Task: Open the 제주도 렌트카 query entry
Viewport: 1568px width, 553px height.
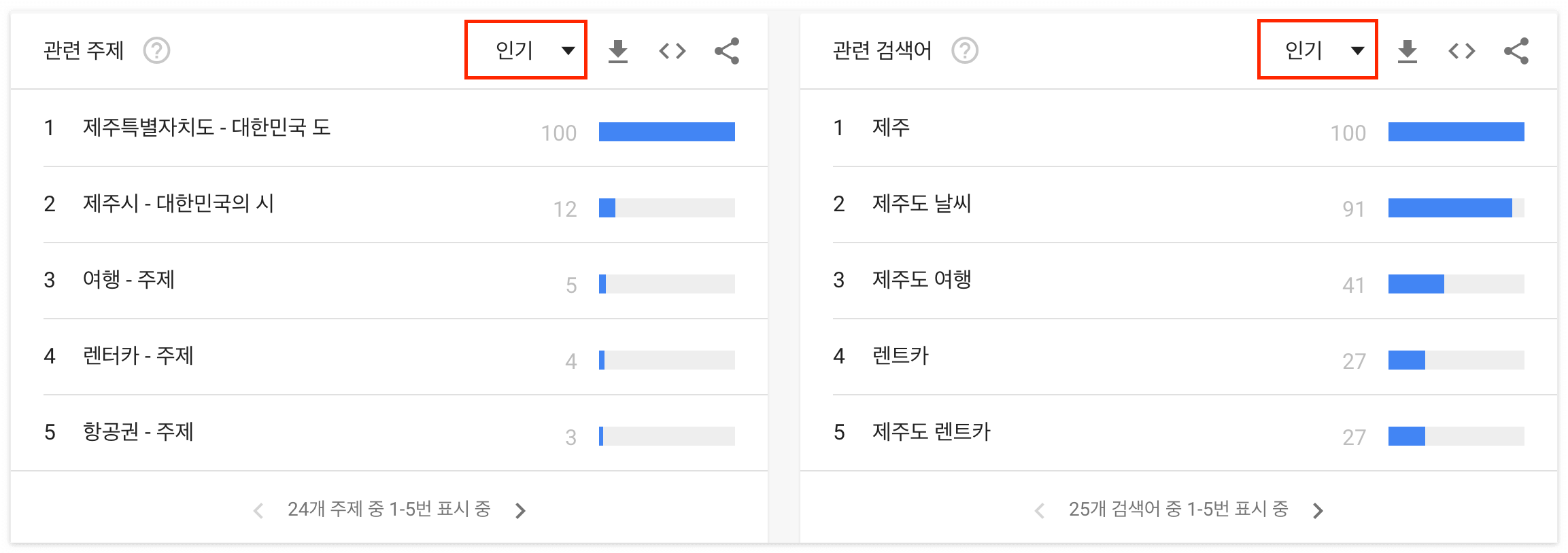Action: 930,433
